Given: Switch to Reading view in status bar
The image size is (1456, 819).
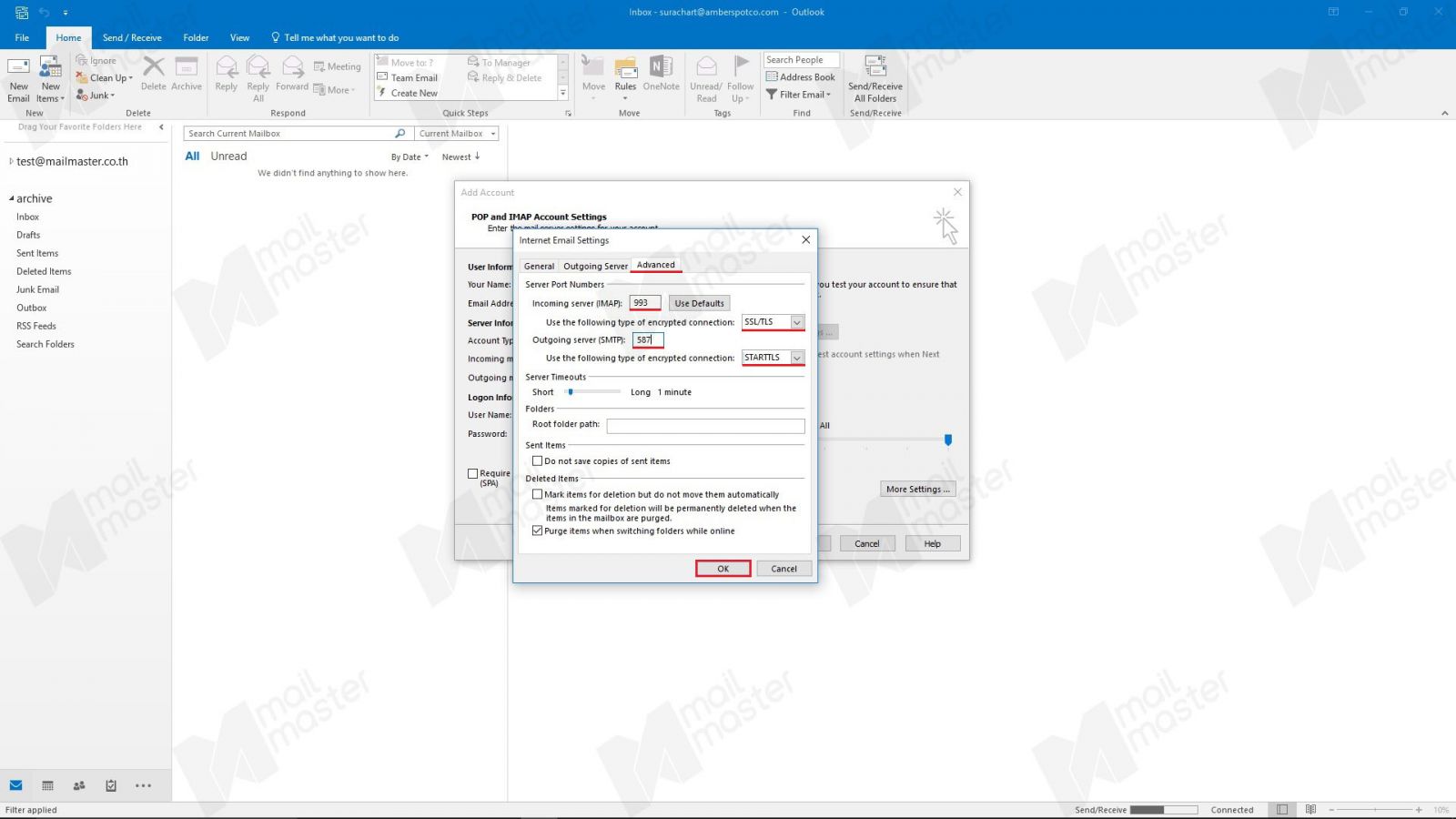Looking at the screenshot, I should pyautogui.click(x=1310, y=810).
